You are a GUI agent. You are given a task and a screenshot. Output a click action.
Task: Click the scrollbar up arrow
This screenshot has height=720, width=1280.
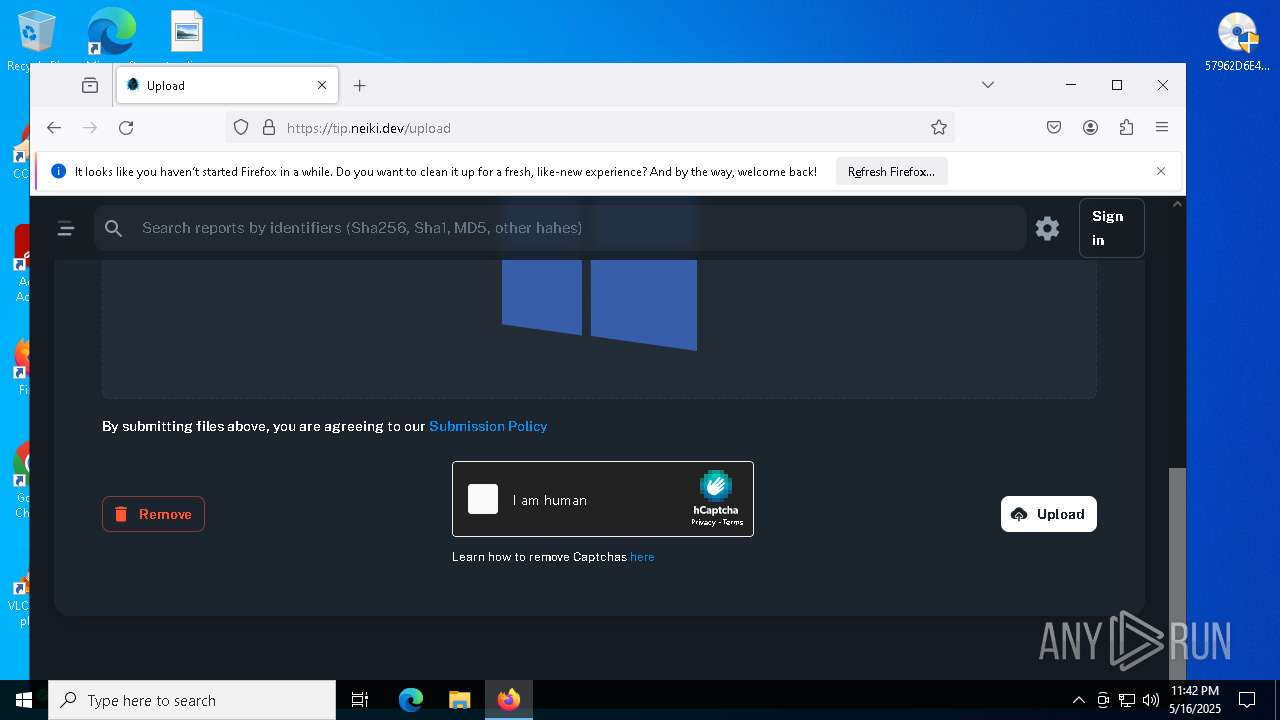[1177, 204]
